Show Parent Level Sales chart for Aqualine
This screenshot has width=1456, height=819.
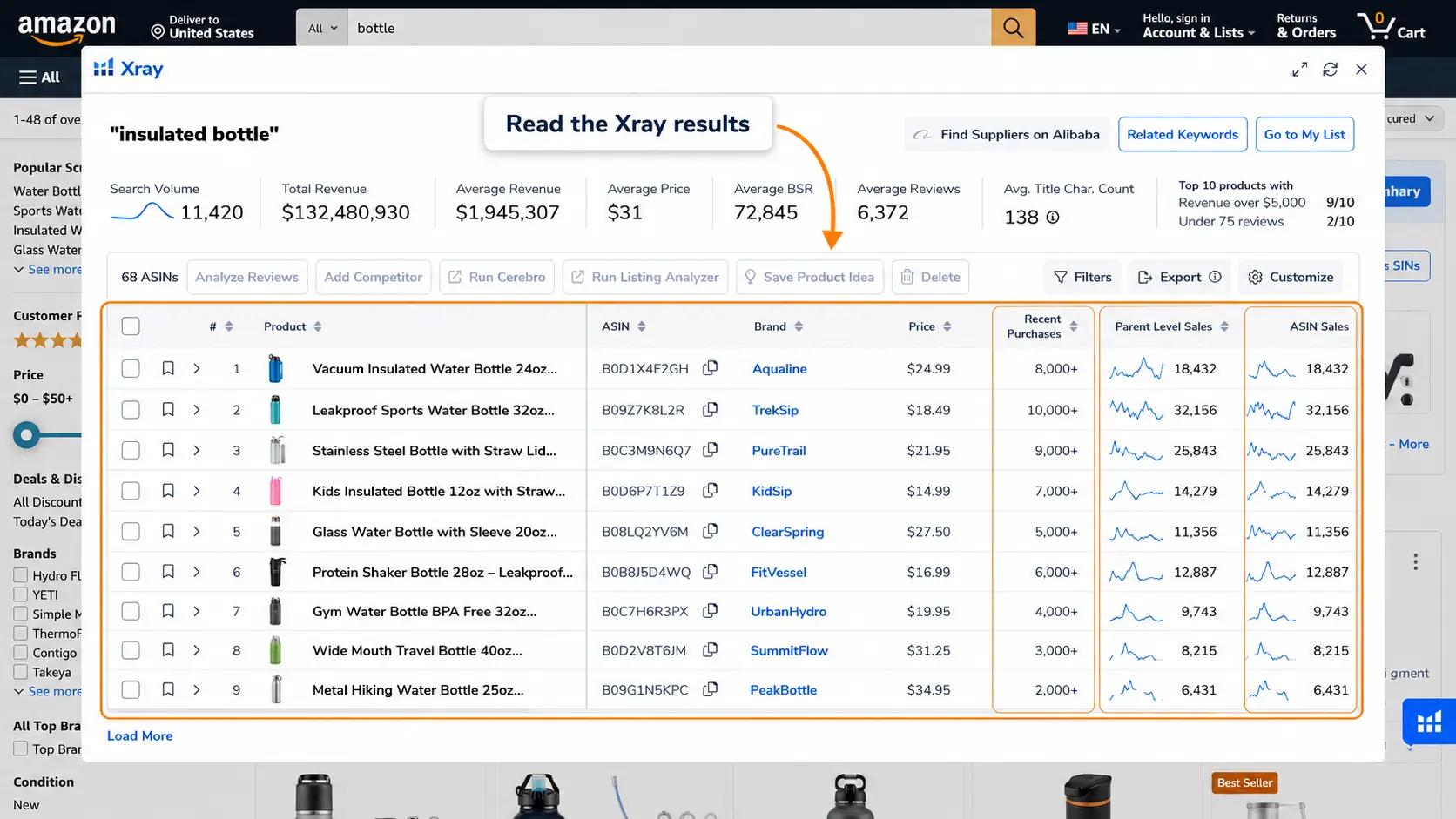(1136, 369)
